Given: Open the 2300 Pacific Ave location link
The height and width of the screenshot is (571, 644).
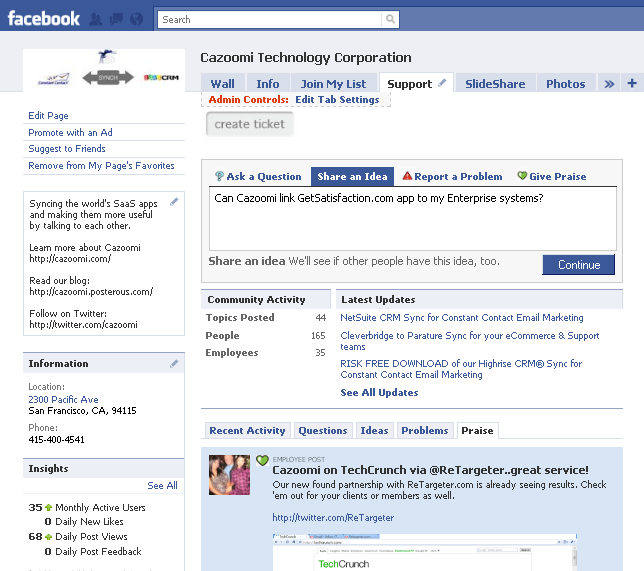Looking at the screenshot, I should tap(63, 399).
